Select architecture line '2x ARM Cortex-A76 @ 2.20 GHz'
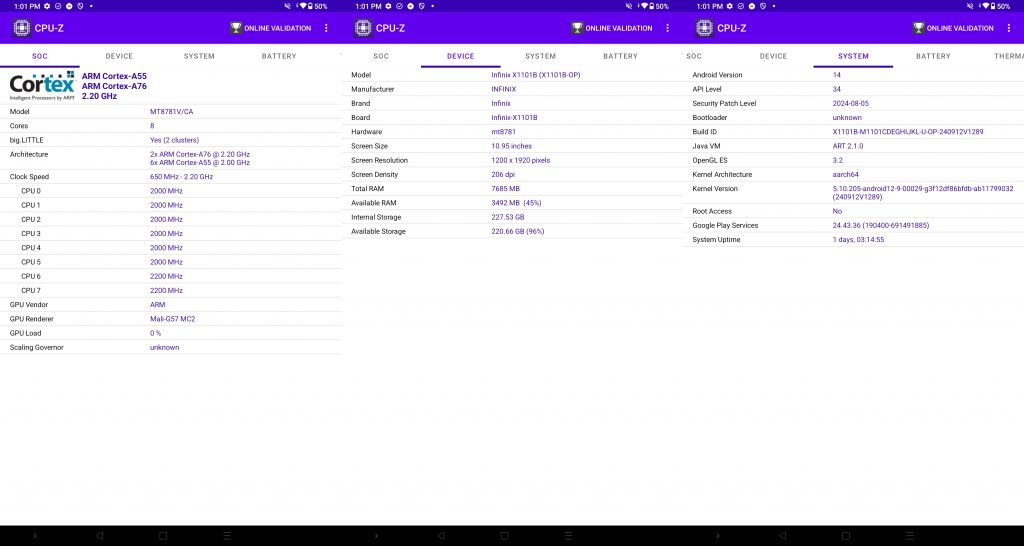The height and width of the screenshot is (546, 1024). (x=200, y=154)
